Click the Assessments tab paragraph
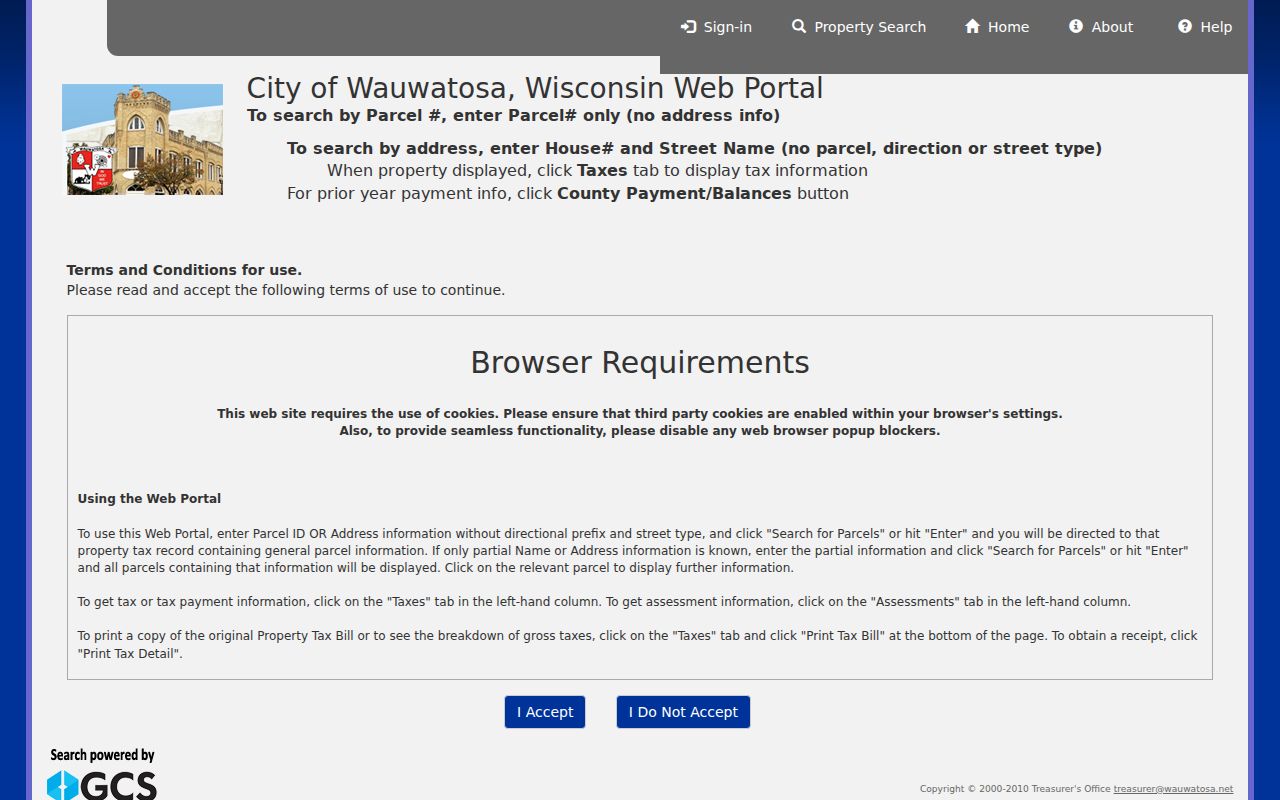The image size is (1280, 800). pyautogui.click(x=604, y=602)
